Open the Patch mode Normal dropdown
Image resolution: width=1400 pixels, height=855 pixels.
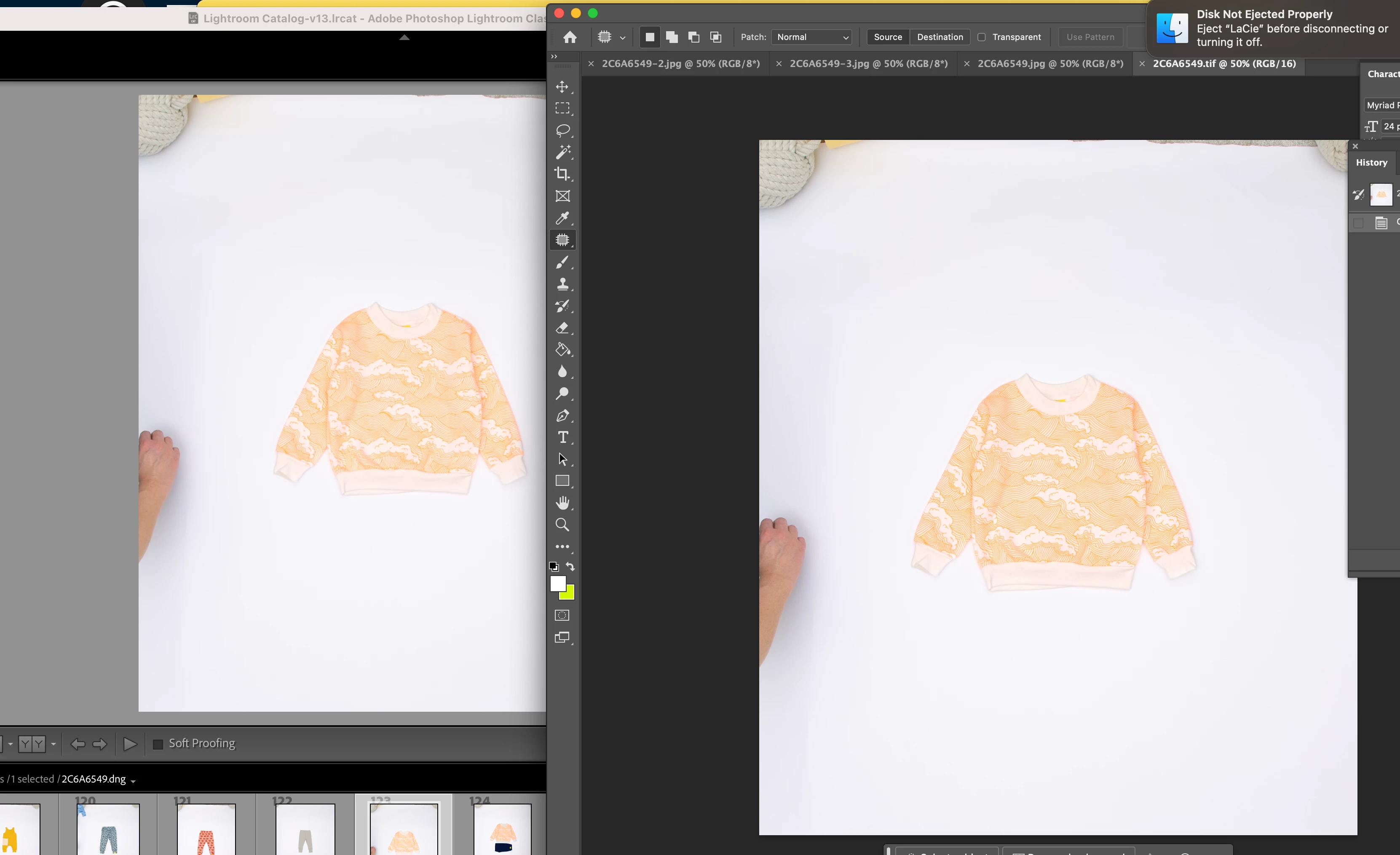[813, 38]
